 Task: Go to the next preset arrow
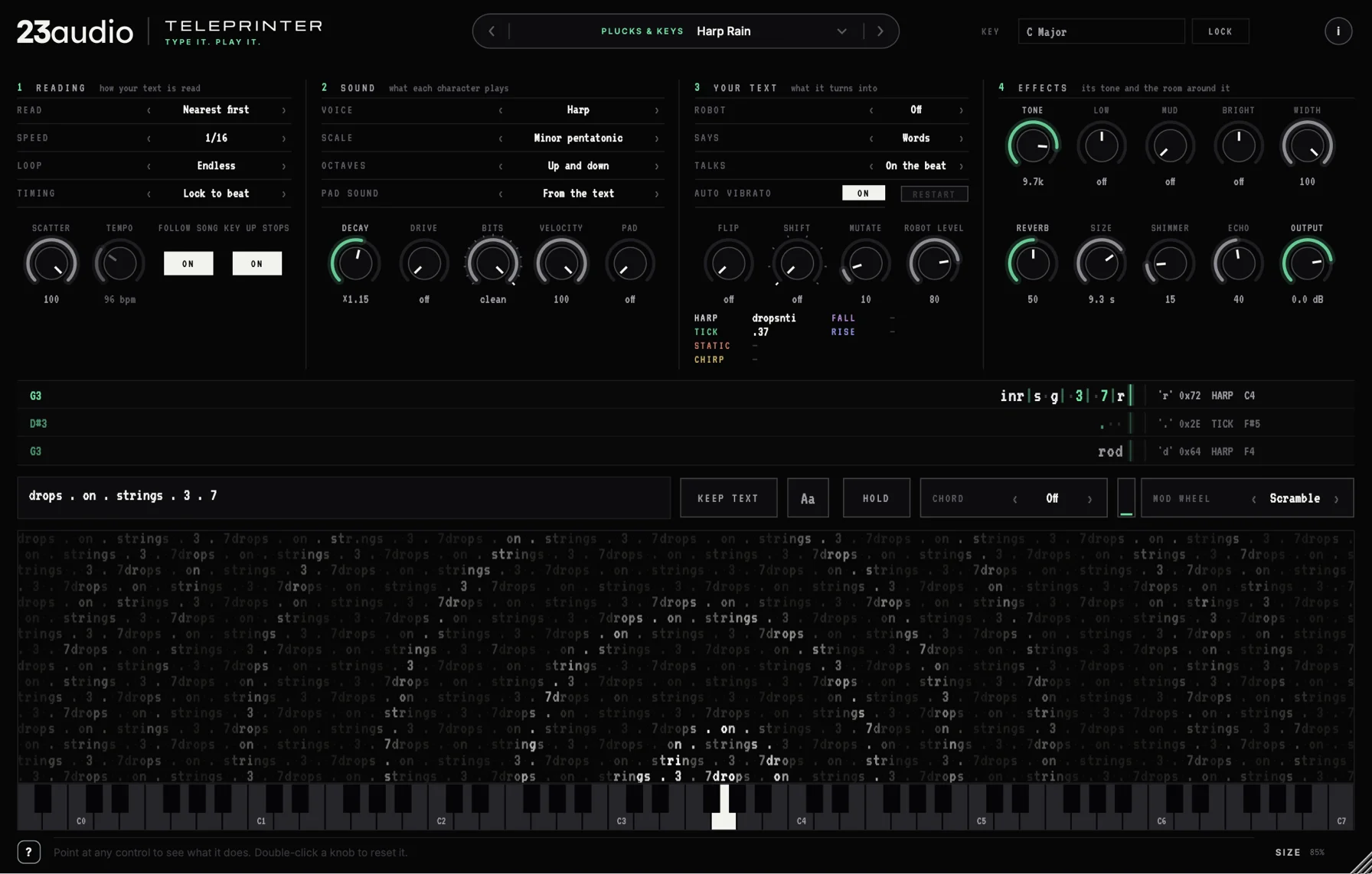click(880, 31)
